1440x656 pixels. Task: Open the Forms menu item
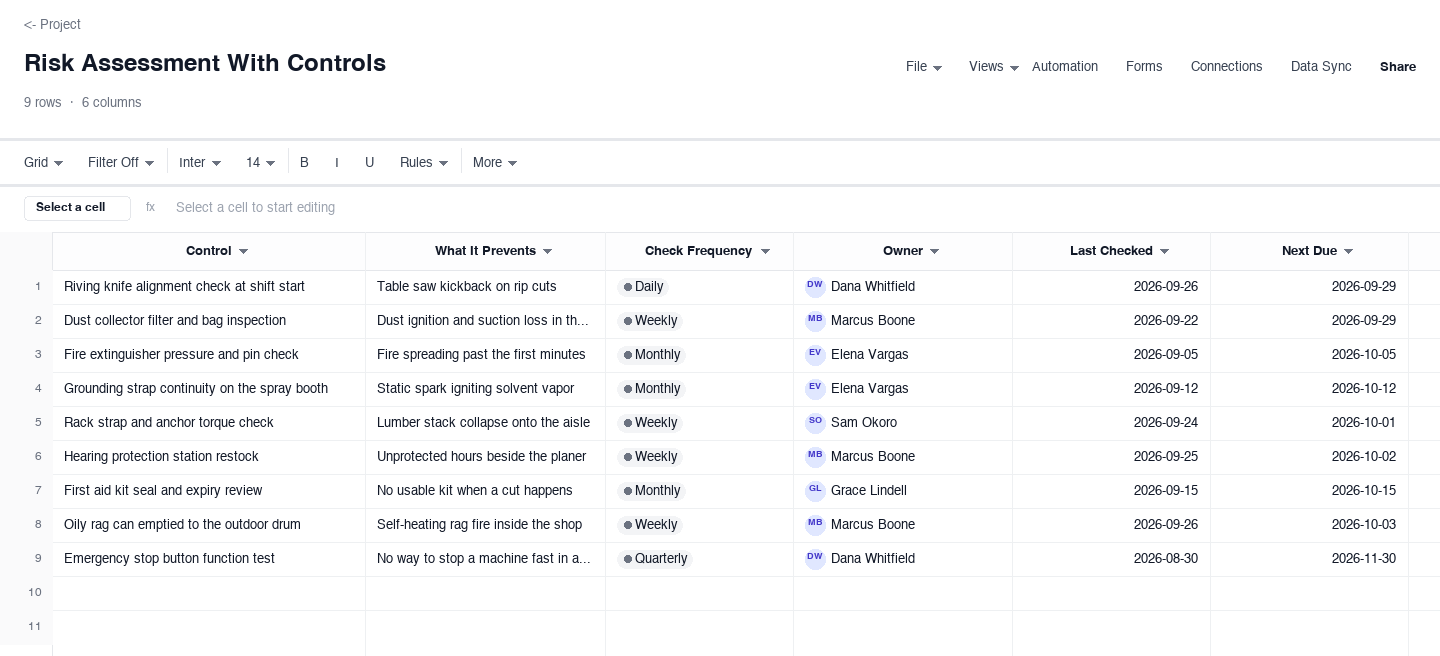1144,67
